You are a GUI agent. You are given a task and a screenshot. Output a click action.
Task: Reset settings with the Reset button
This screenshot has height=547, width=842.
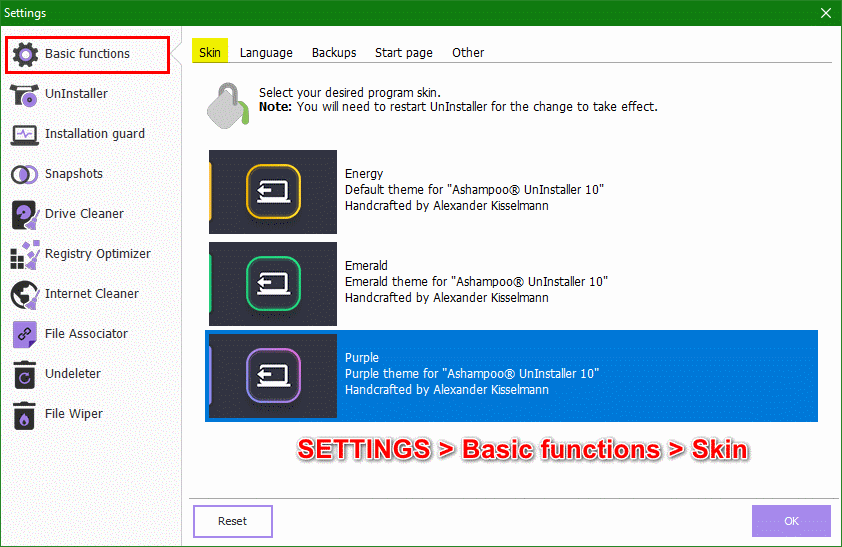[233, 521]
